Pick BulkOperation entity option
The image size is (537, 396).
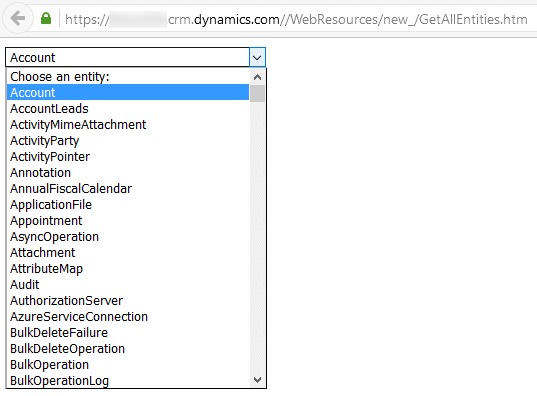click(x=128, y=365)
